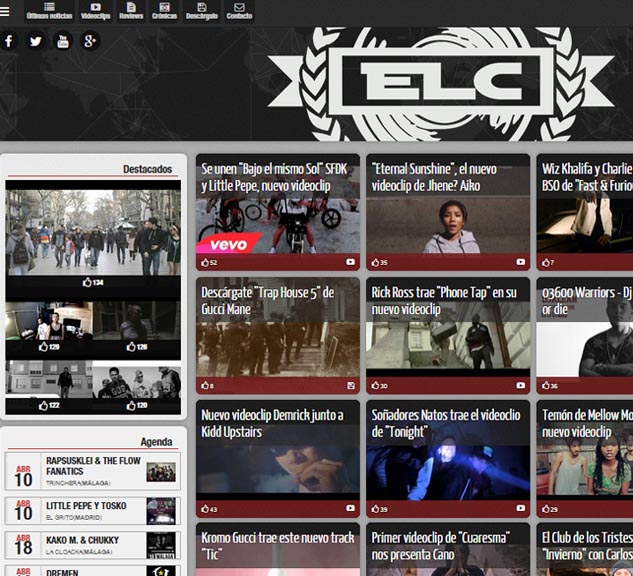Open Soñadores Natos 'Tonight' article
The image size is (633, 576).
(x=446, y=423)
